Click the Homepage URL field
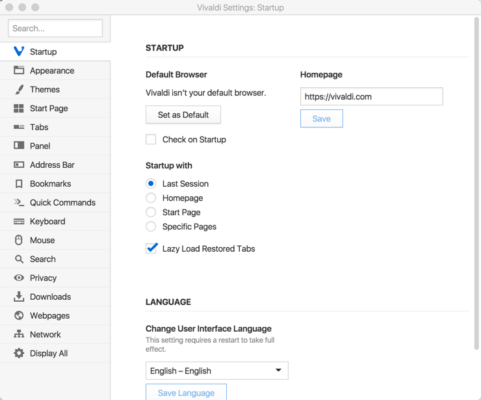 coord(371,97)
